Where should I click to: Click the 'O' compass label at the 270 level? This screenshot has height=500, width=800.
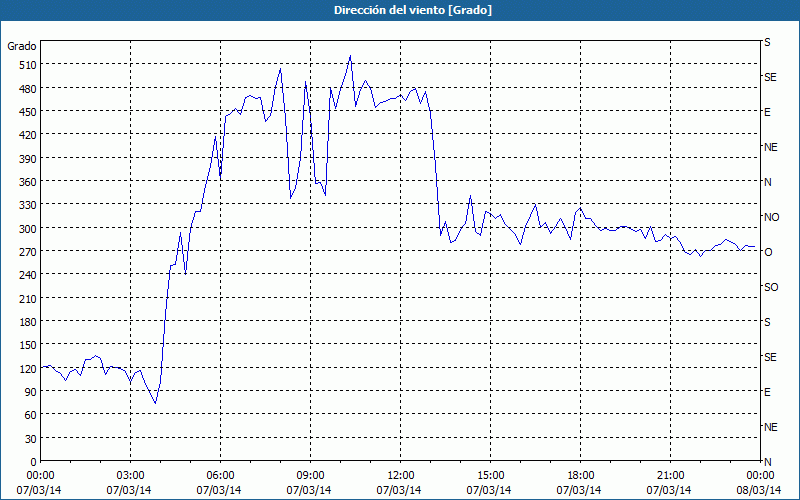[x=768, y=252]
